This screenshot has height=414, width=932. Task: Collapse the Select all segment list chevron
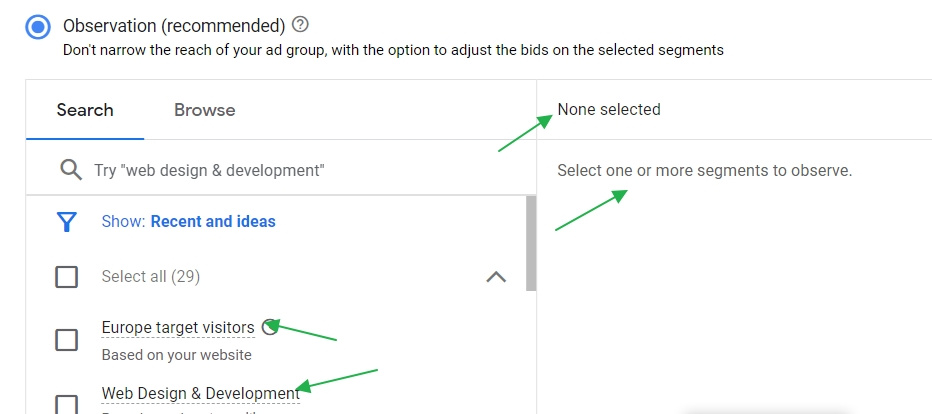(x=495, y=277)
